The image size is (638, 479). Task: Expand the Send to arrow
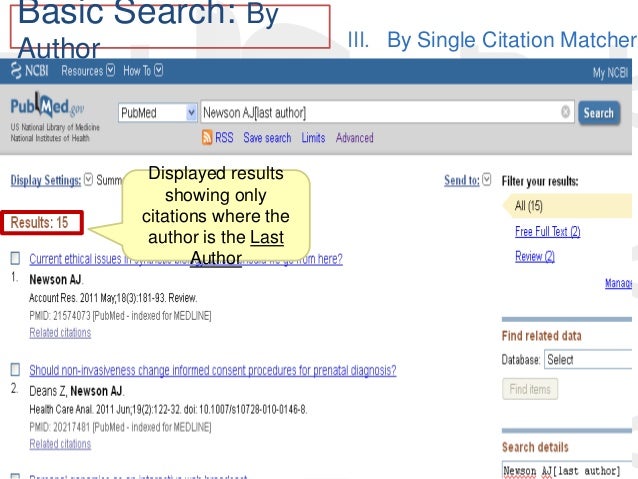pyautogui.click(x=487, y=179)
